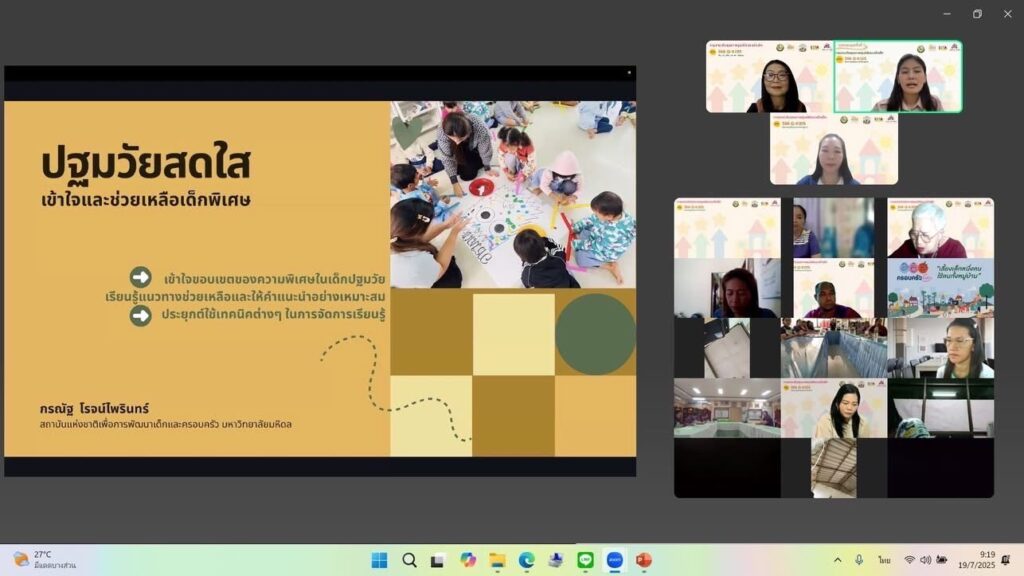The height and width of the screenshot is (576, 1024).
Task: Open File Explorer from the taskbar
Action: pos(497,560)
